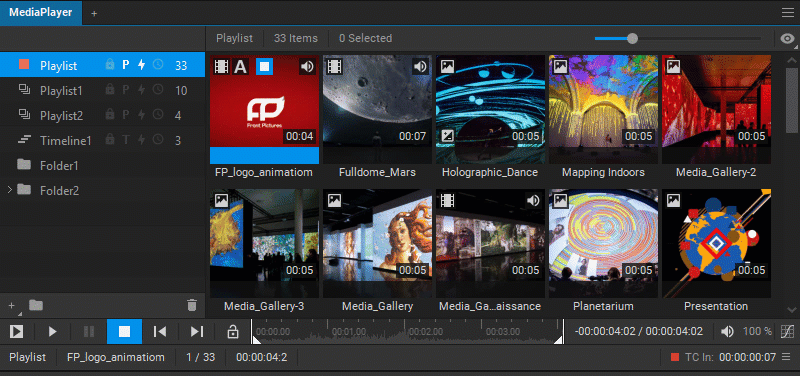Toggle the eye visibility icon in header
The width and height of the screenshot is (800, 376).
(788, 38)
